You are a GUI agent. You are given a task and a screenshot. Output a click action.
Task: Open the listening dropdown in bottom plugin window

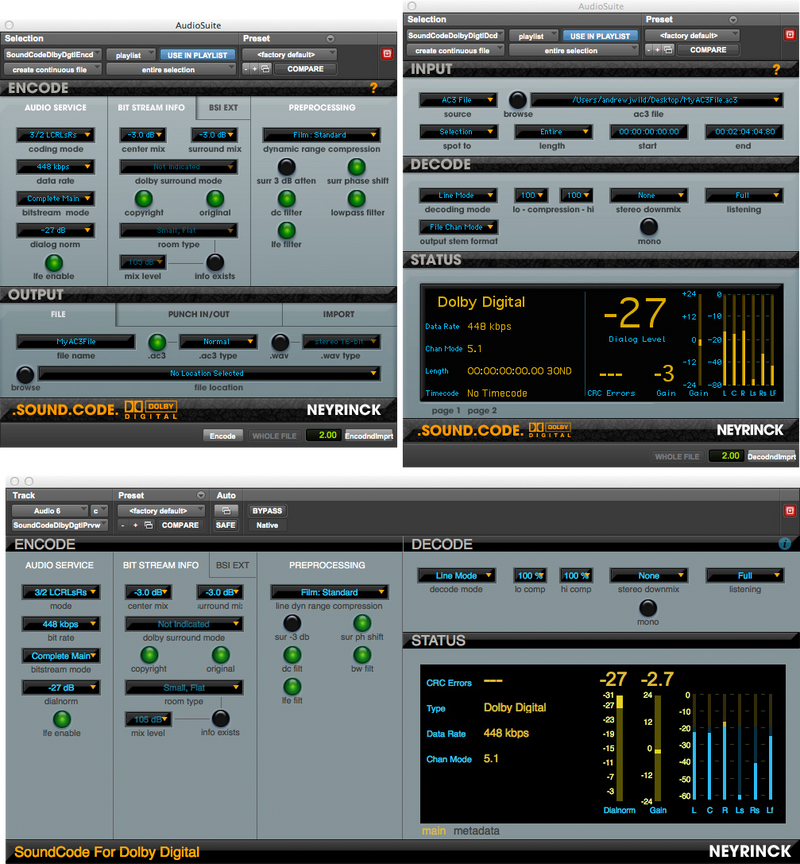[x=745, y=575]
